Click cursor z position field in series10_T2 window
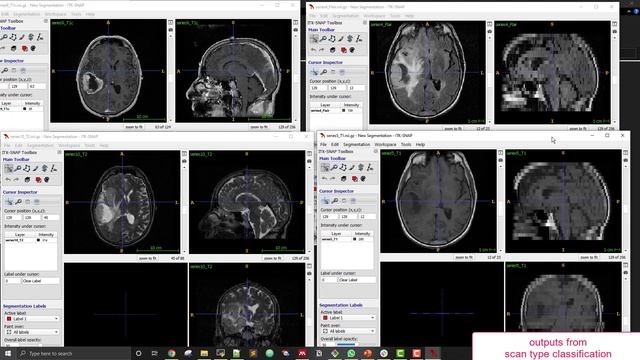The image size is (640, 360). pos(51,218)
